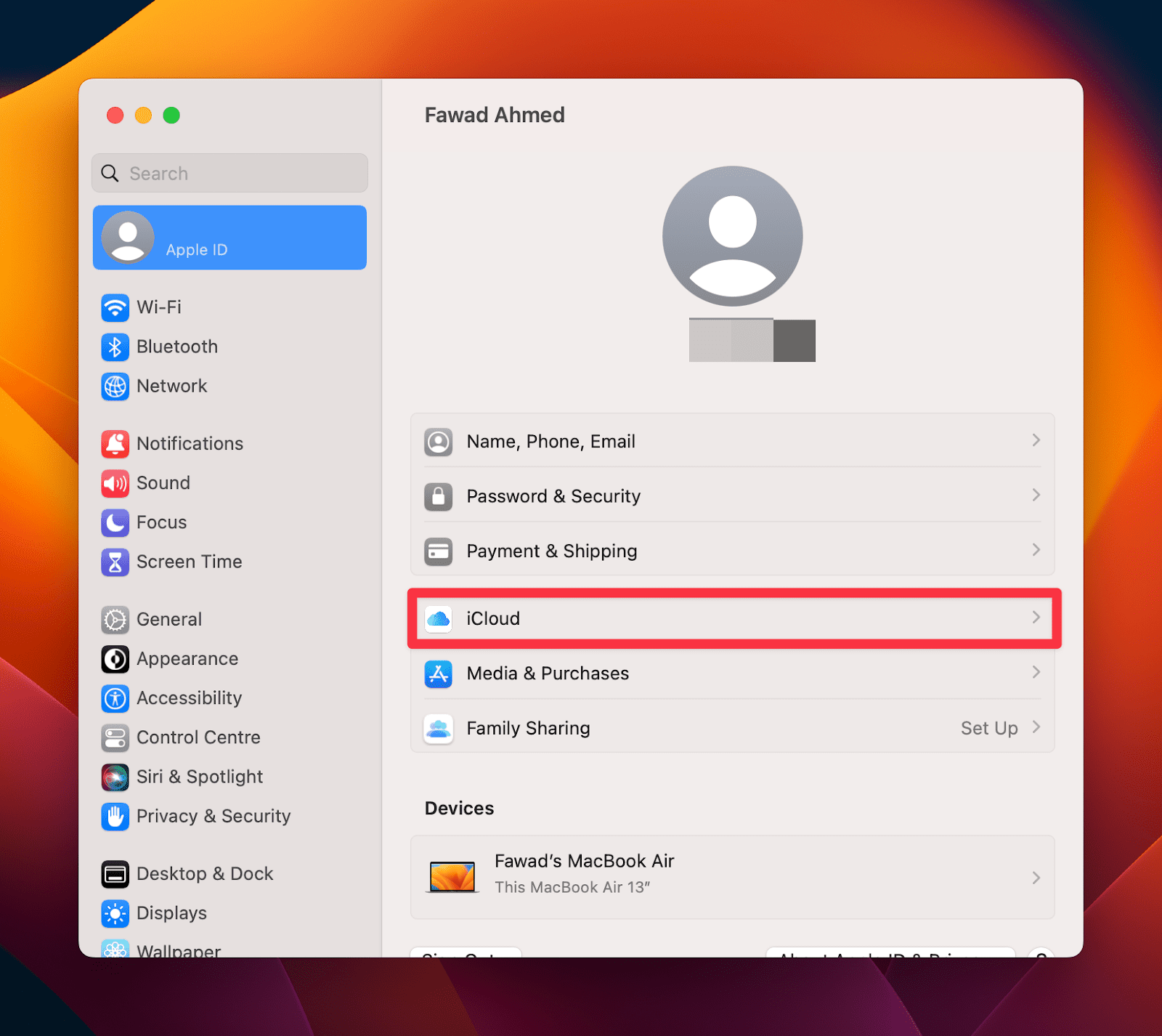Click the MacBook Air device thumbnail

click(x=452, y=877)
